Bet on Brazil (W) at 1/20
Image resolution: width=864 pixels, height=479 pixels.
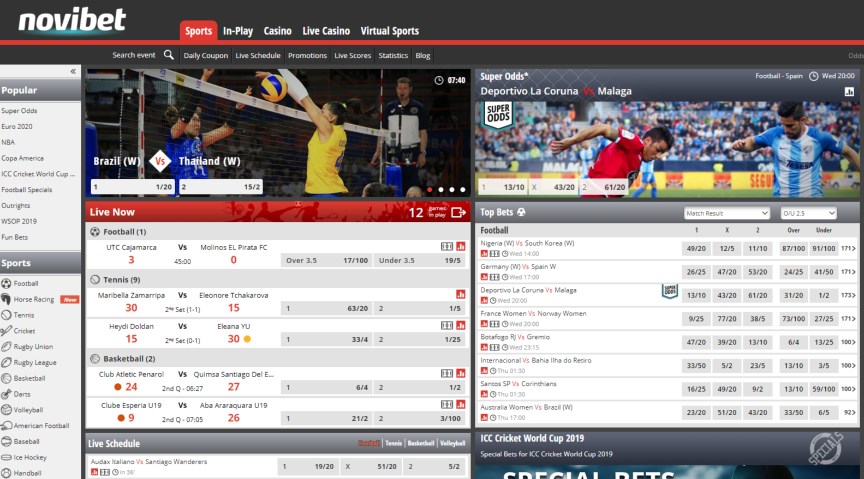pos(133,187)
